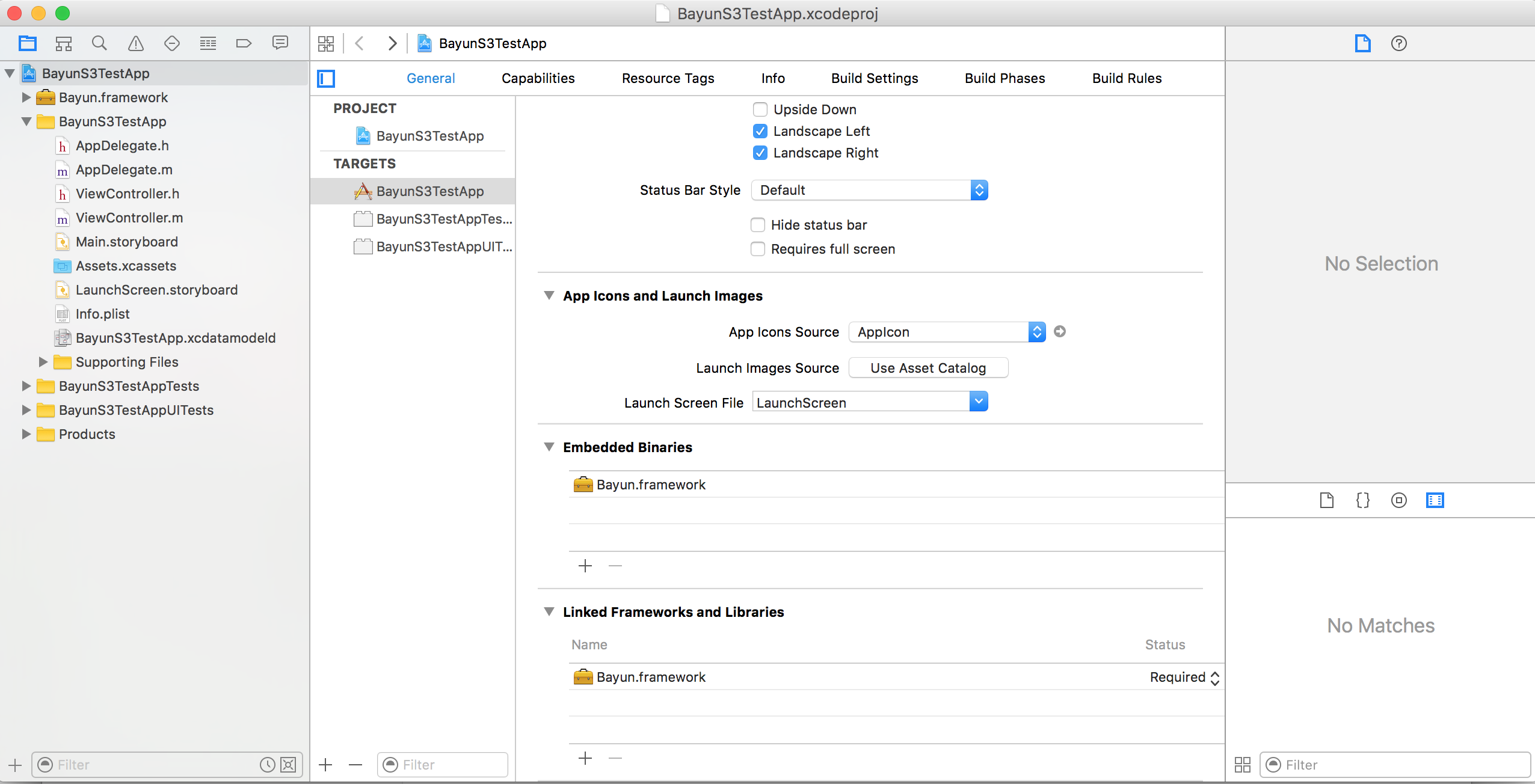Open Status Bar Style dropdown

[x=869, y=190]
